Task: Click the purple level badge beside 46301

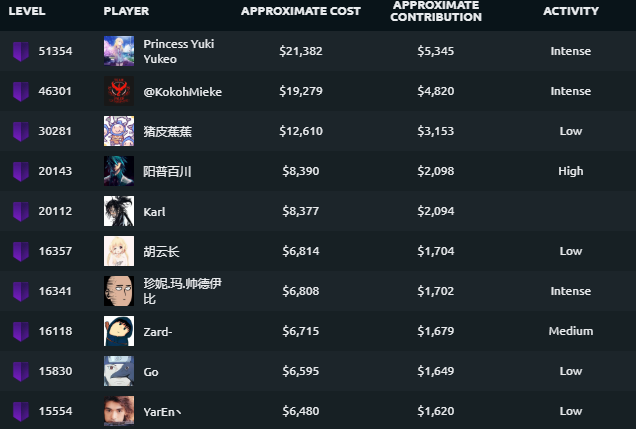Action: (21, 91)
